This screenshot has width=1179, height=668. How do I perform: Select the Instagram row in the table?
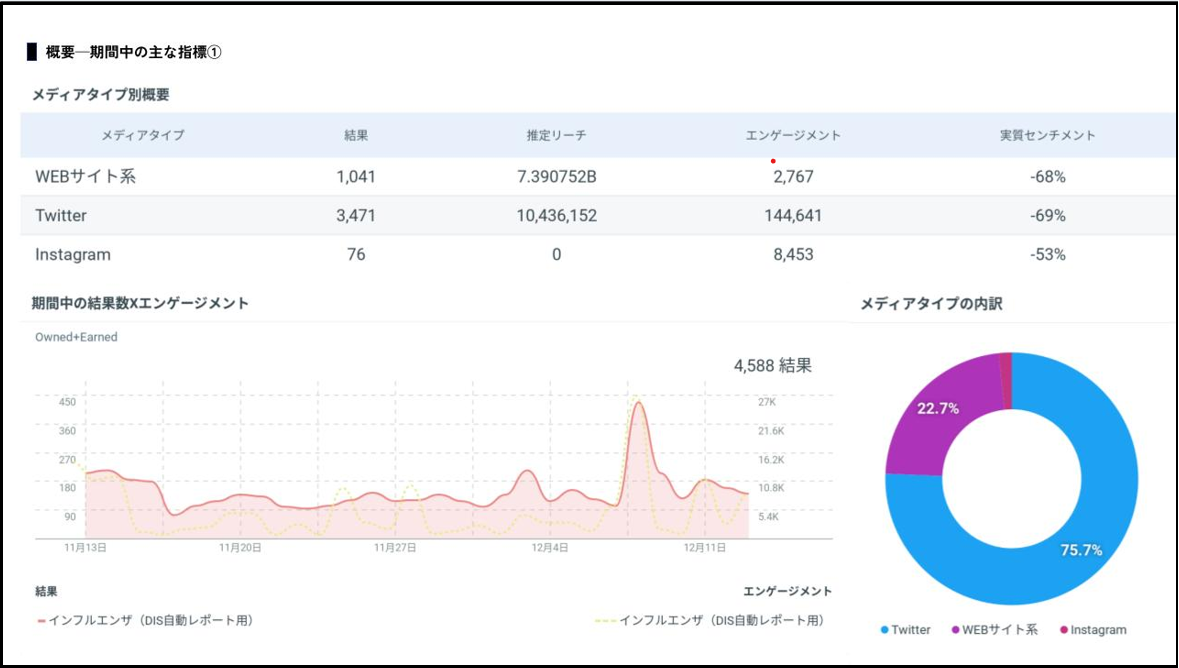tap(73, 255)
